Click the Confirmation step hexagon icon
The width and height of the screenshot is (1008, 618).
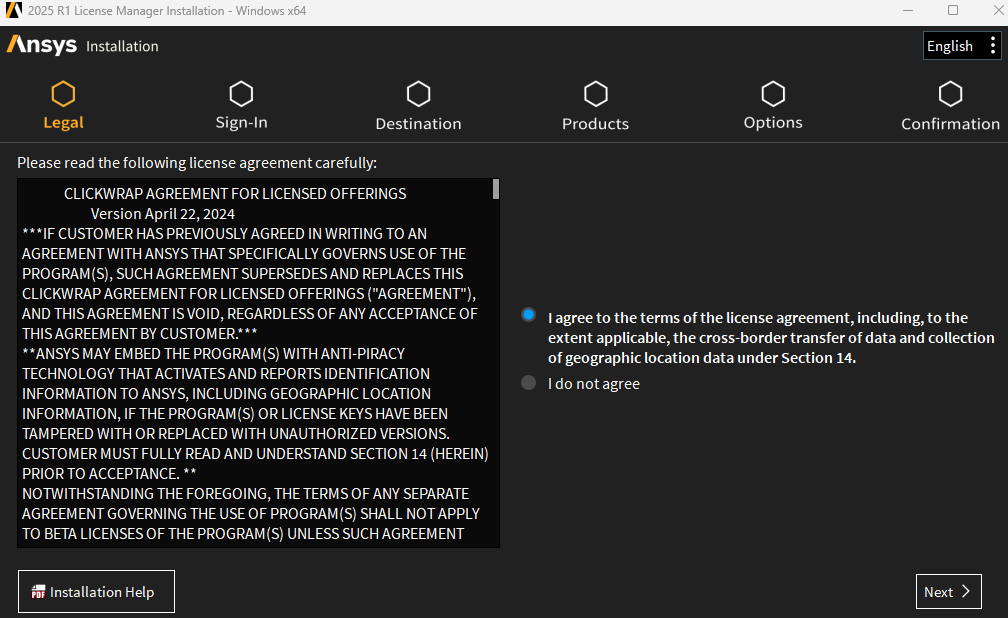point(950,94)
